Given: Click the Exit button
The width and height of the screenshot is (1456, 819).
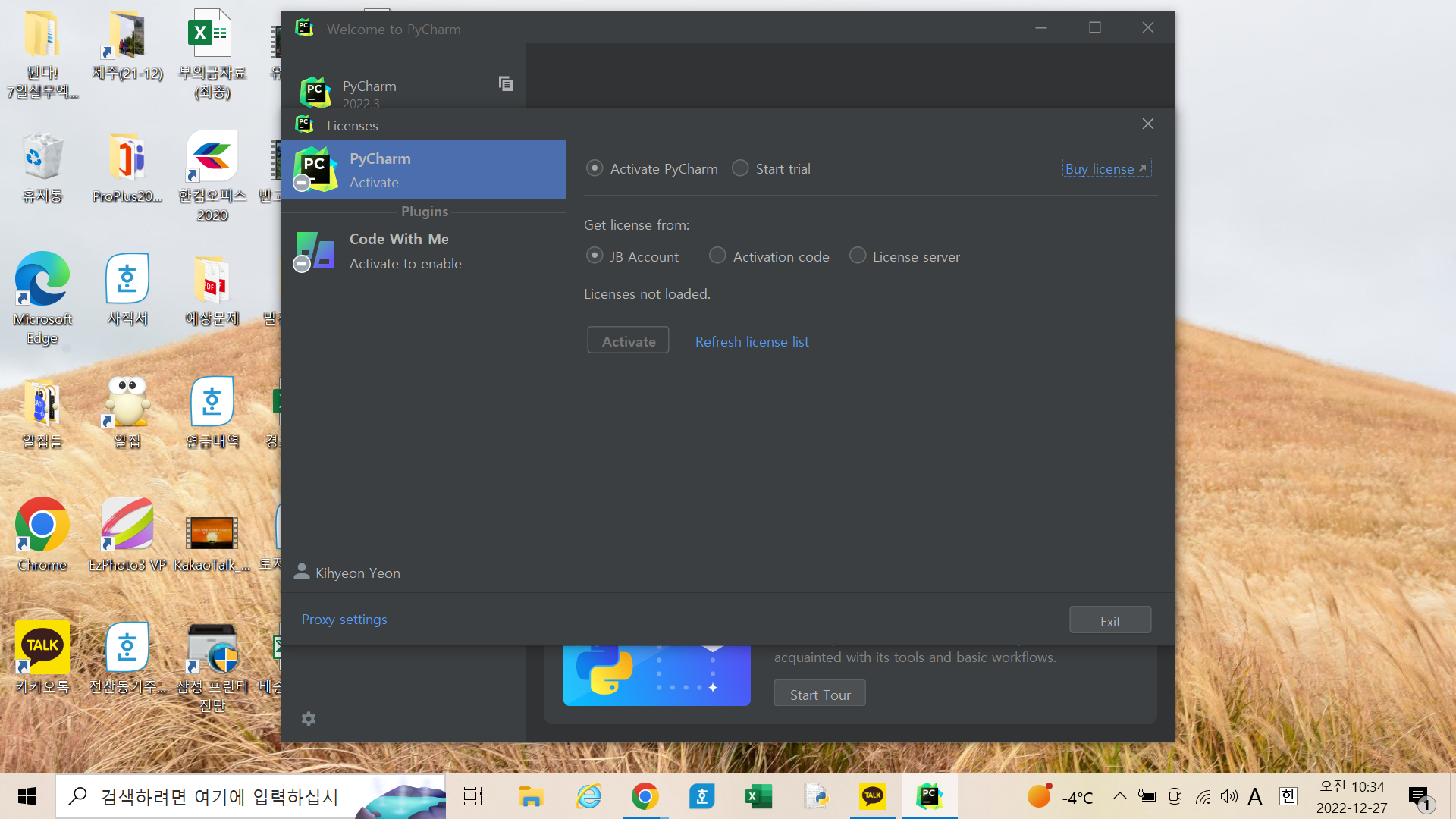Looking at the screenshot, I should [1110, 620].
